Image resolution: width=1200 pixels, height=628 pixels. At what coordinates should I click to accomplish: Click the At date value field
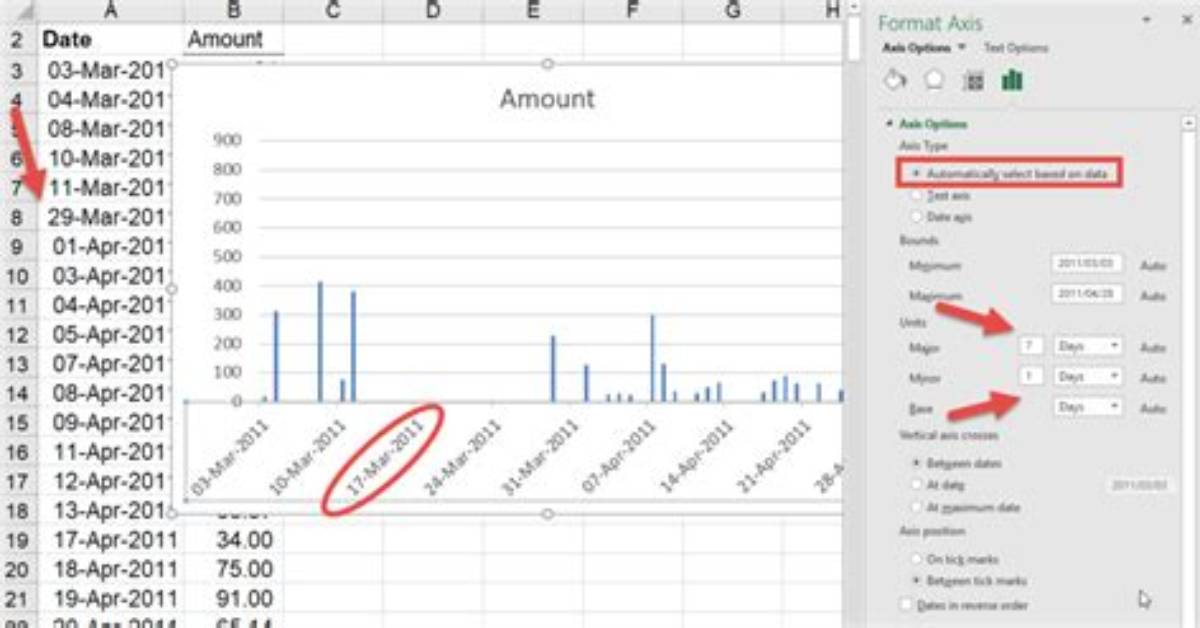pyautogui.click(x=1139, y=485)
